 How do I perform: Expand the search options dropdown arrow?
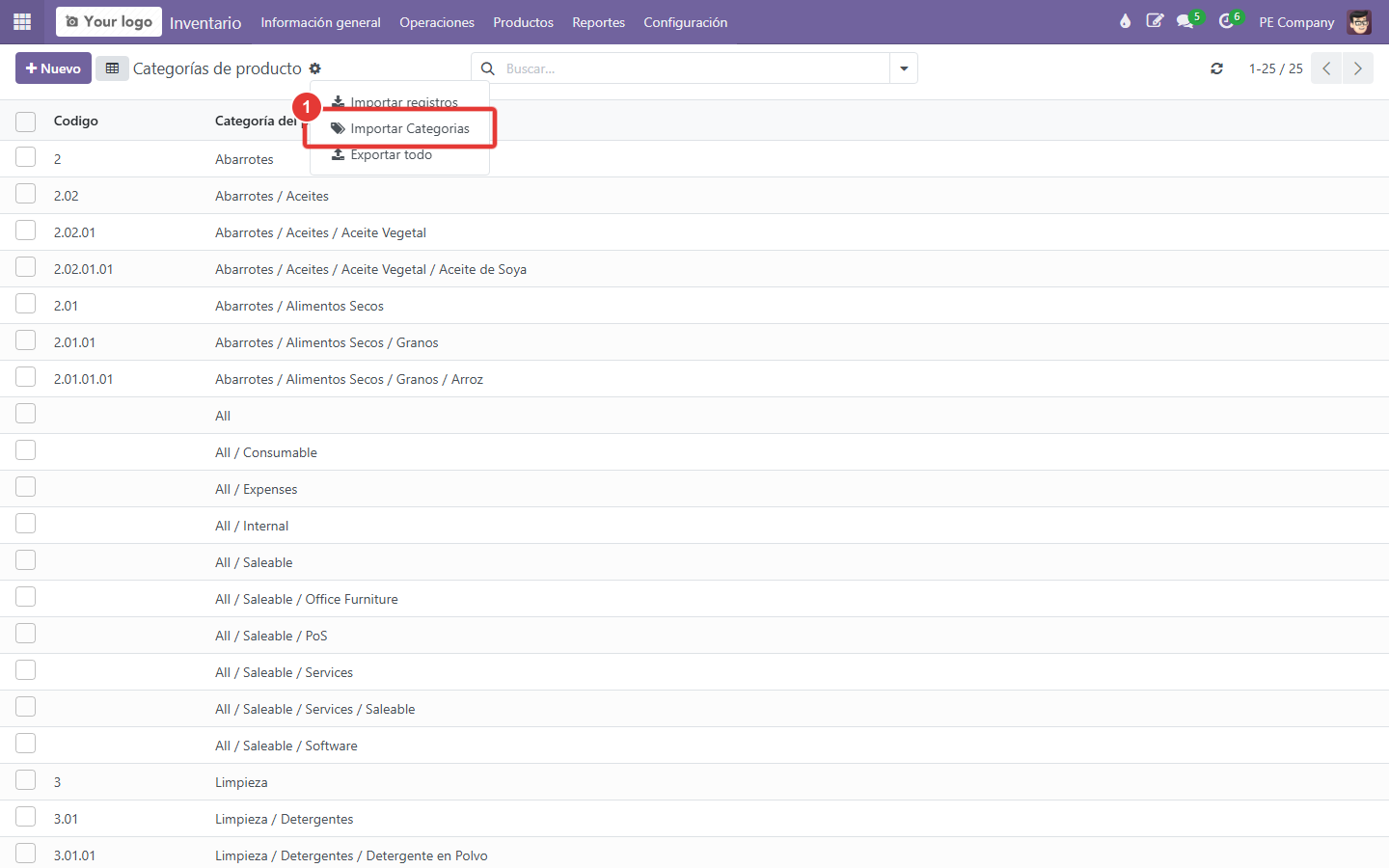click(x=904, y=68)
